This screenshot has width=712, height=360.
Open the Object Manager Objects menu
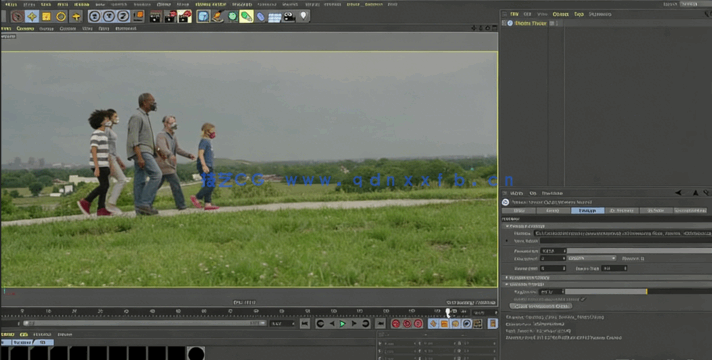560,14
